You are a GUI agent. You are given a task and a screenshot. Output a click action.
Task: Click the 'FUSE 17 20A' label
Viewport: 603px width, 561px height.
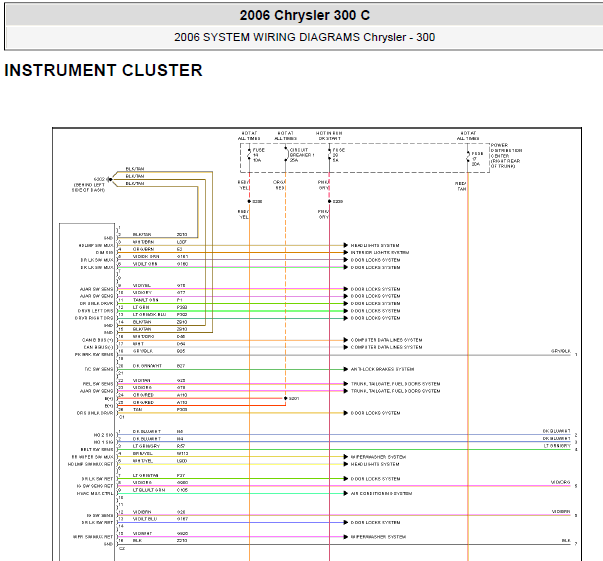(x=477, y=158)
